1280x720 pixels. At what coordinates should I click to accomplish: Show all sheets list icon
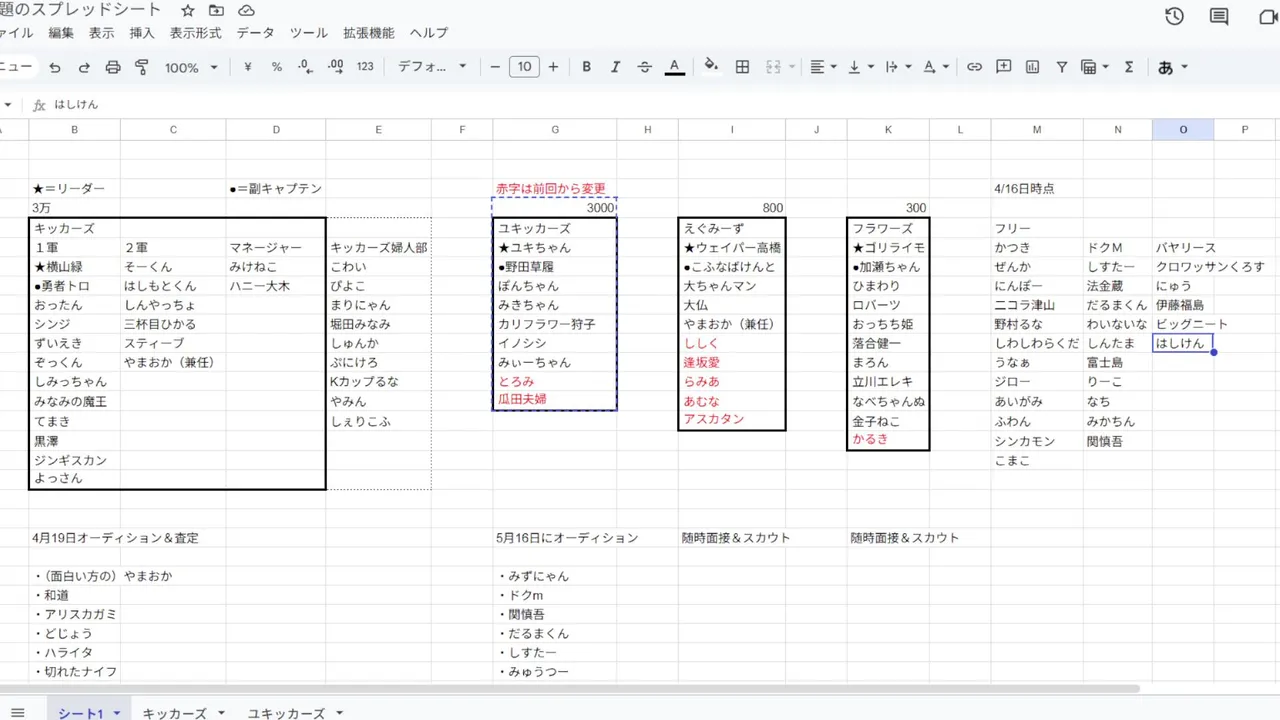click(x=17, y=712)
